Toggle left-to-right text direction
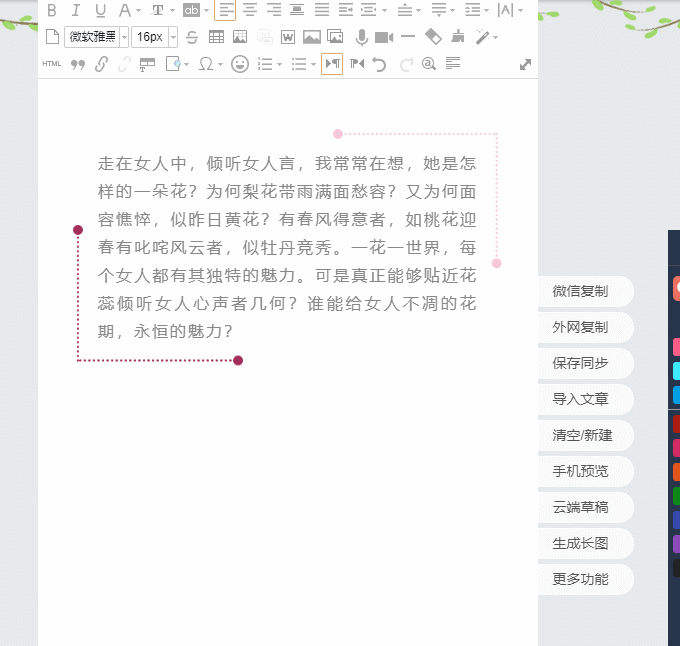Image resolution: width=680 pixels, height=646 pixels. (332, 64)
